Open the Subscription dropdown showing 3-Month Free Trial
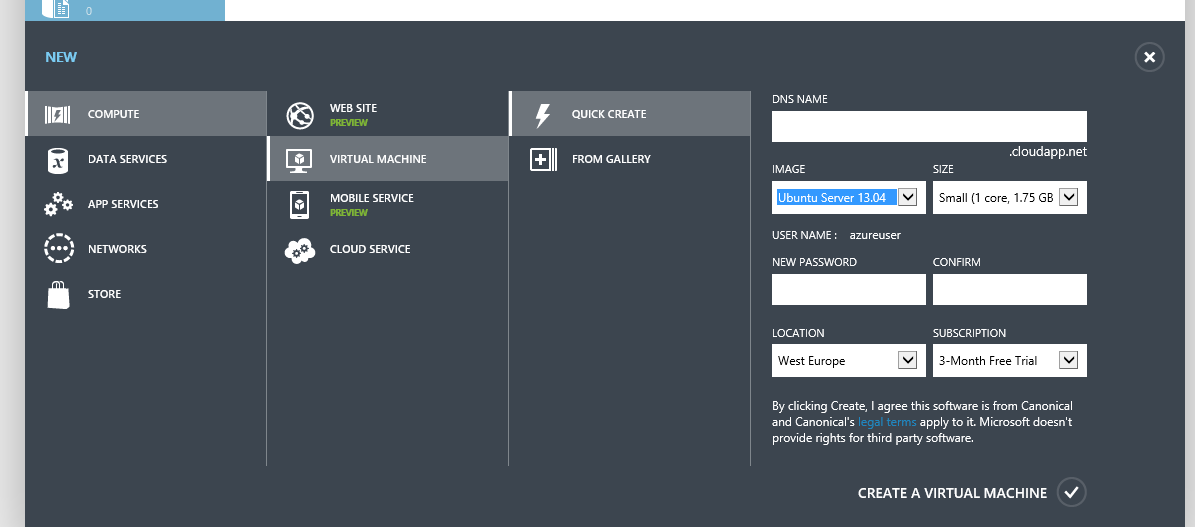 [x=1009, y=360]
